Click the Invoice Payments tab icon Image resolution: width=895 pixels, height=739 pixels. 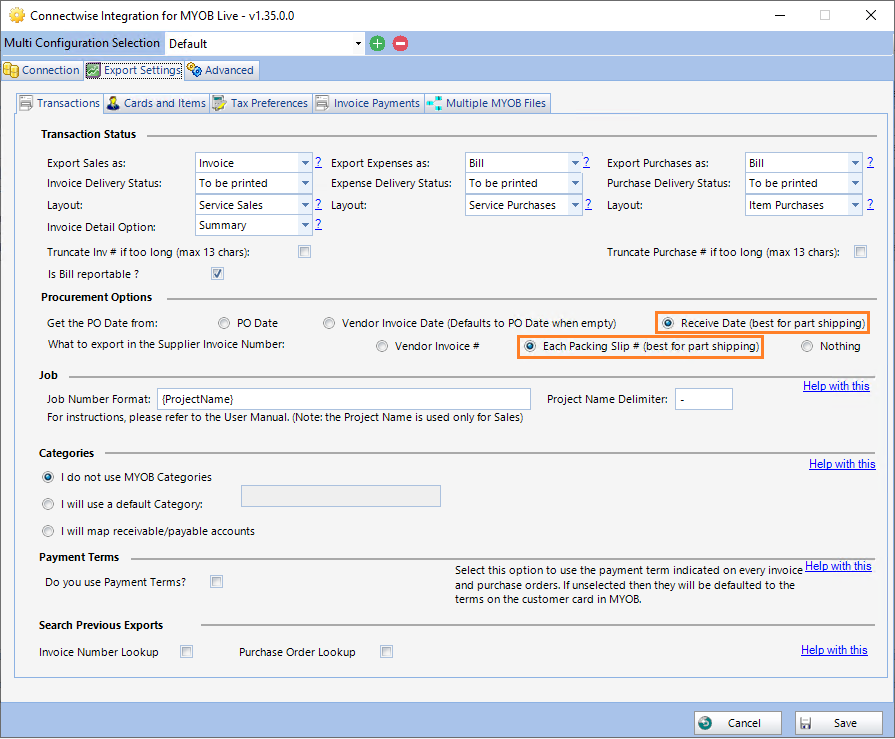[x=322, y=103]
